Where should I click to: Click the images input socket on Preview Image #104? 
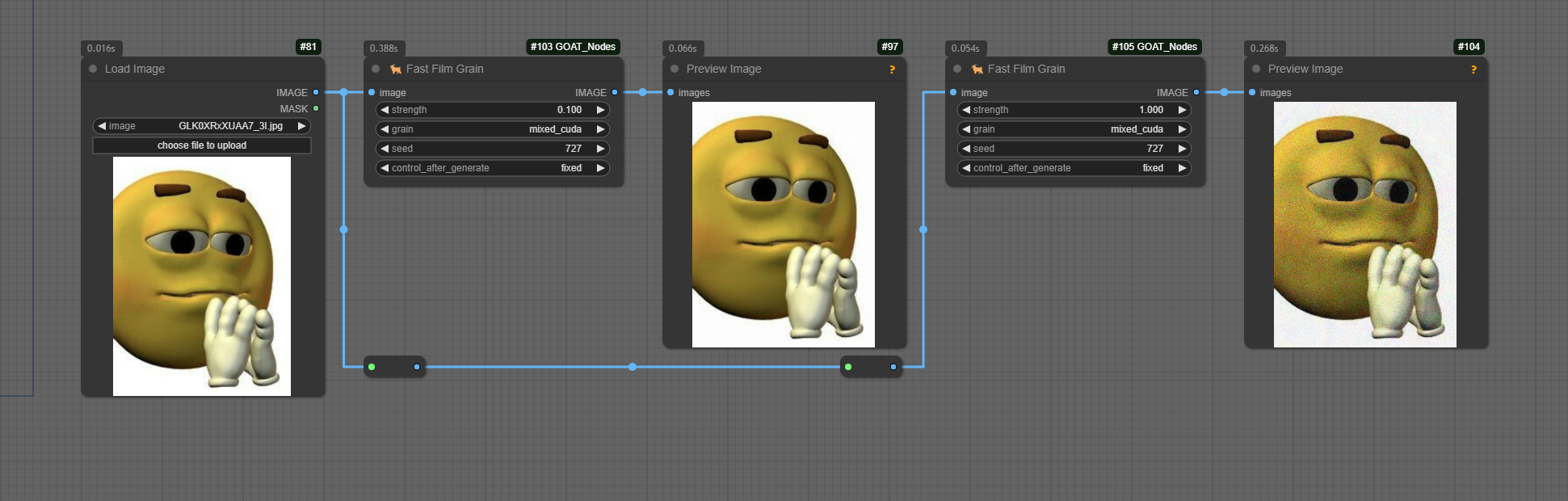point(1252,92)
